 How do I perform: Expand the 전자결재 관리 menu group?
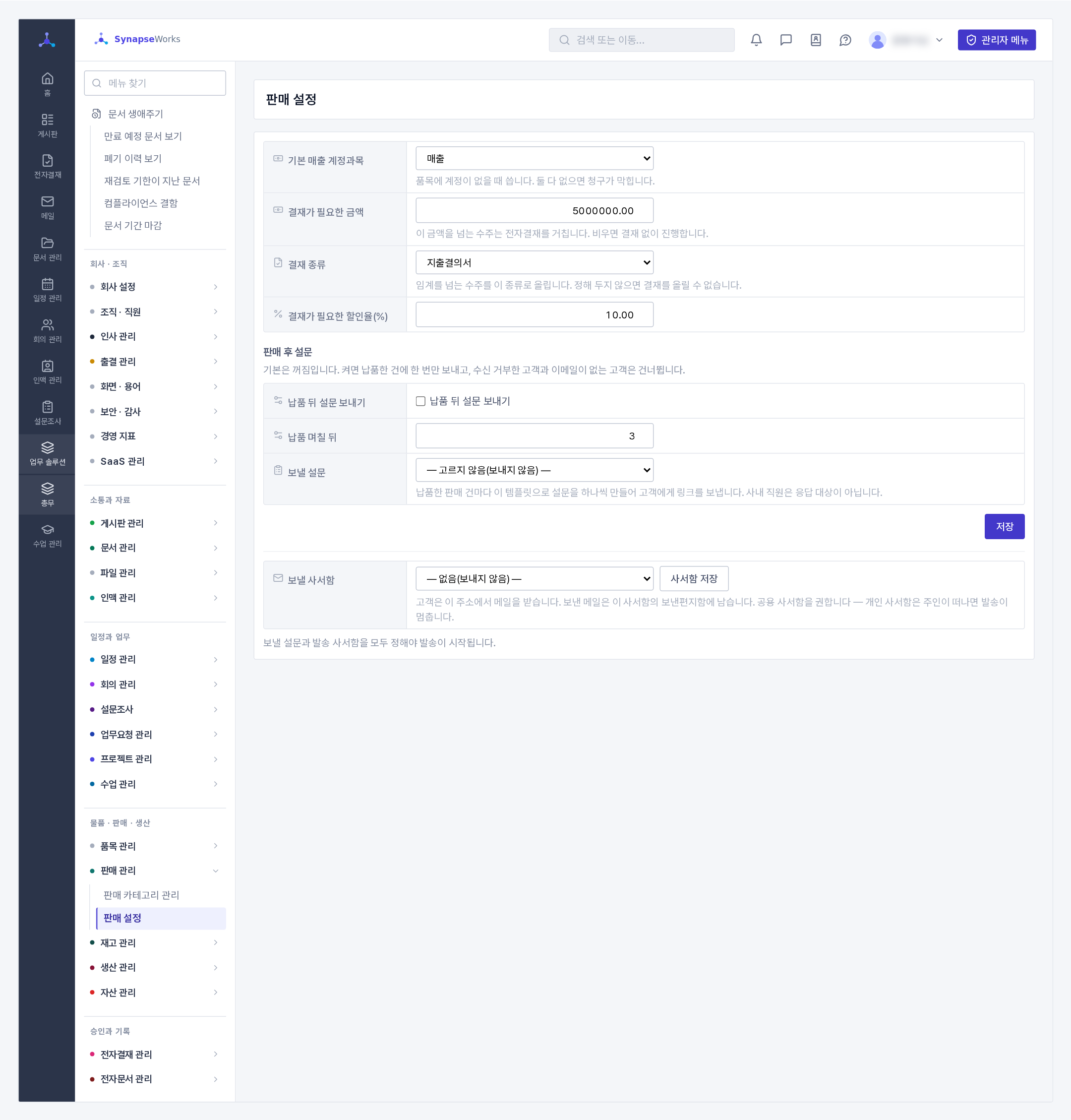(x=155, y=1055)
